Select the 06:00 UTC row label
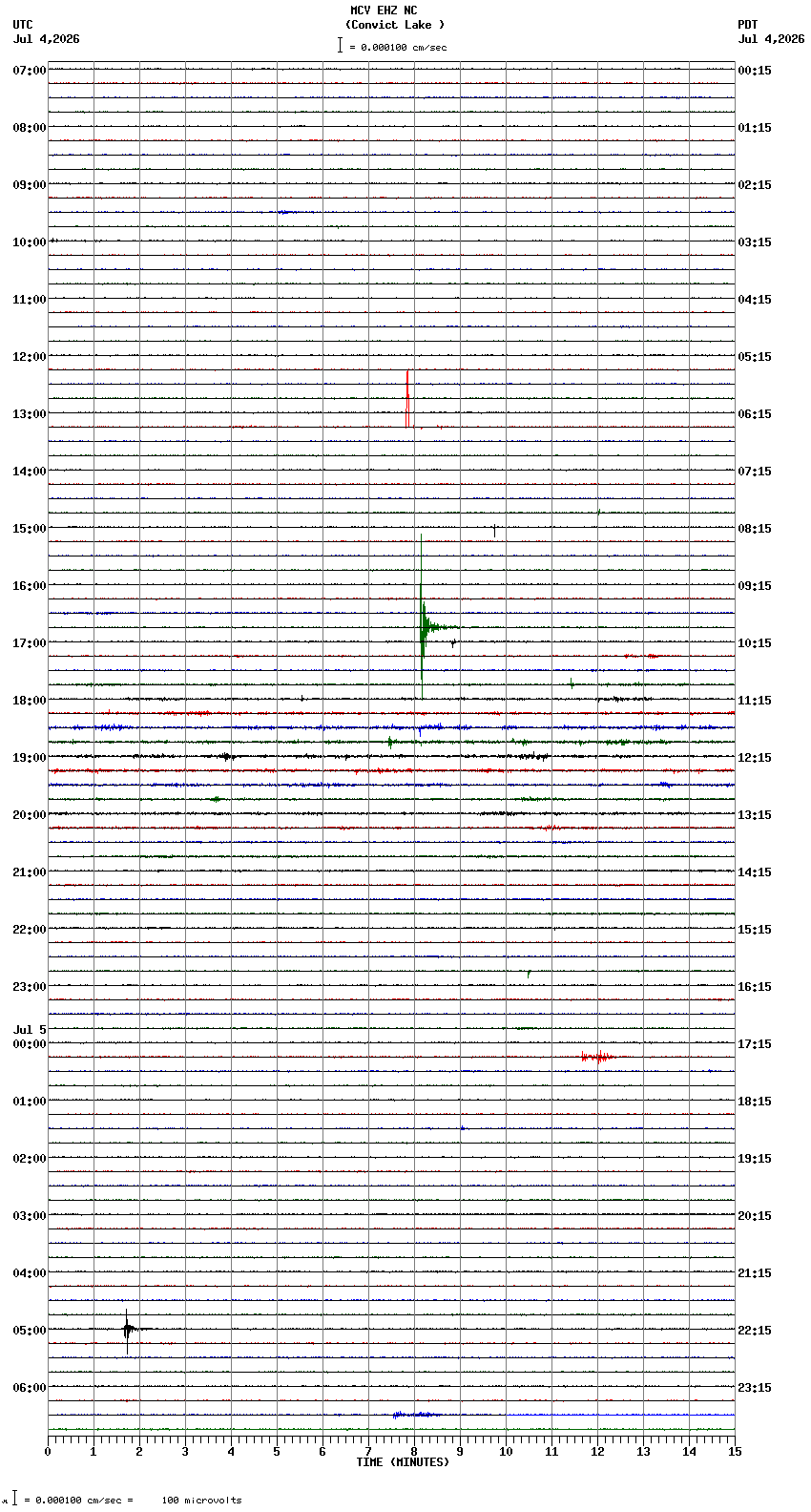Screen dimensions: 811x1512 pos(30,1388)
